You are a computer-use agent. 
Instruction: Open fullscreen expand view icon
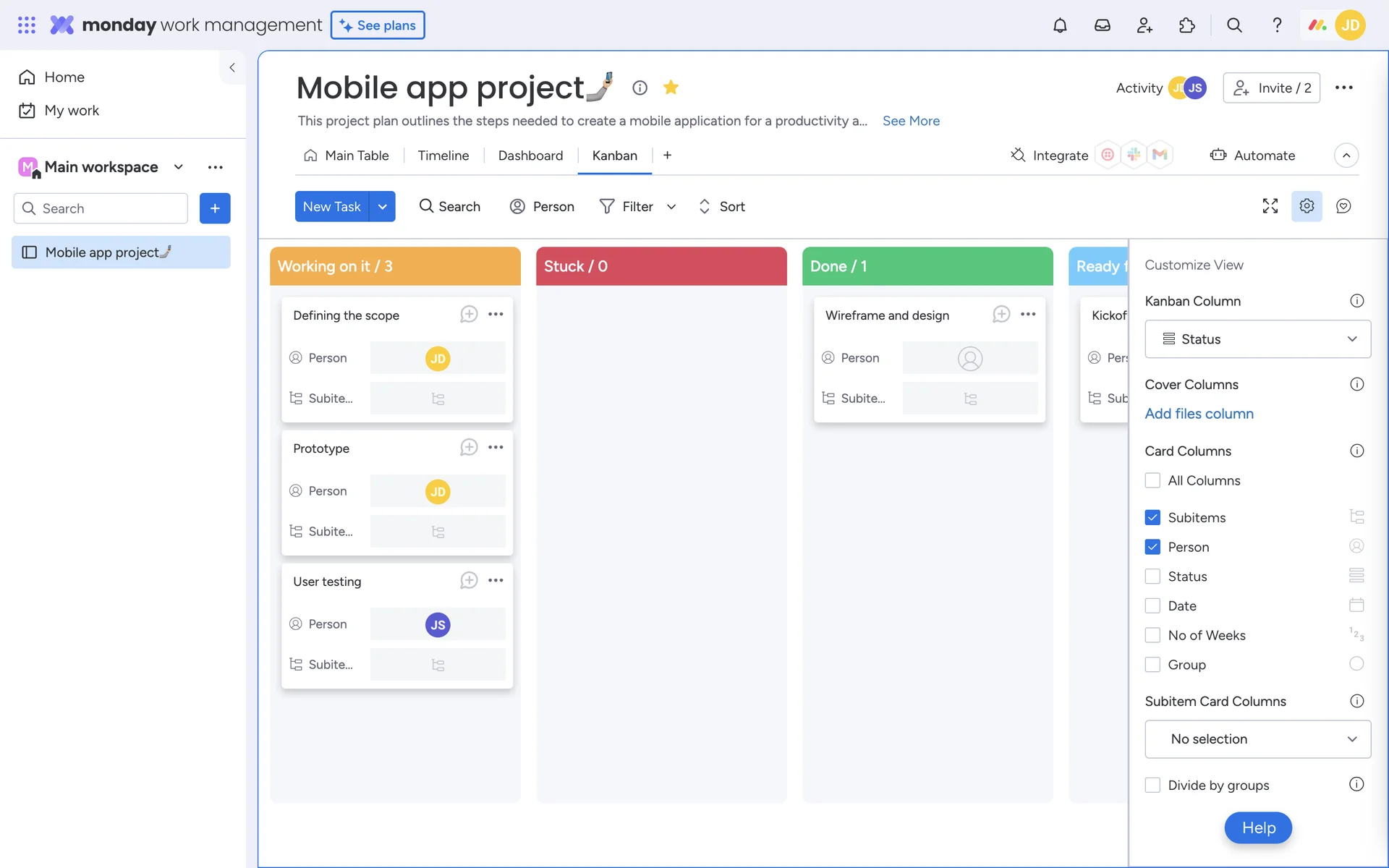point(1270,206)
